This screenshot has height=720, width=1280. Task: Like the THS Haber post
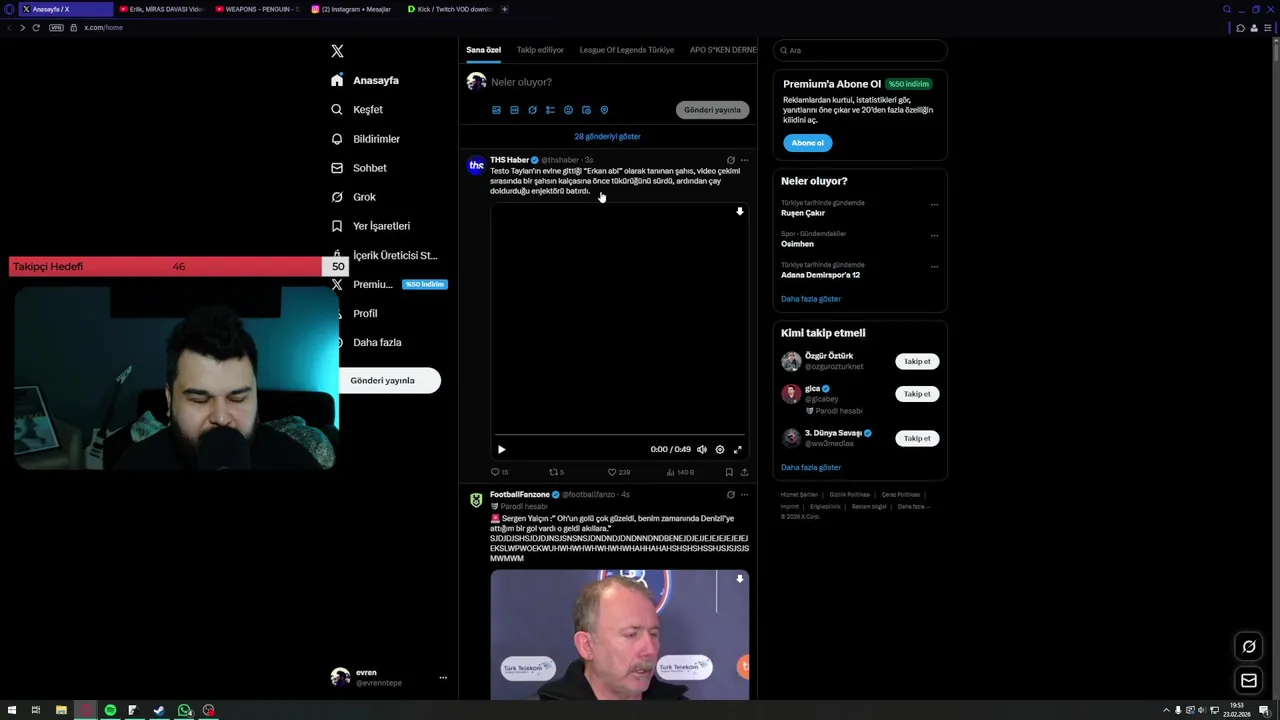(619, 472)
